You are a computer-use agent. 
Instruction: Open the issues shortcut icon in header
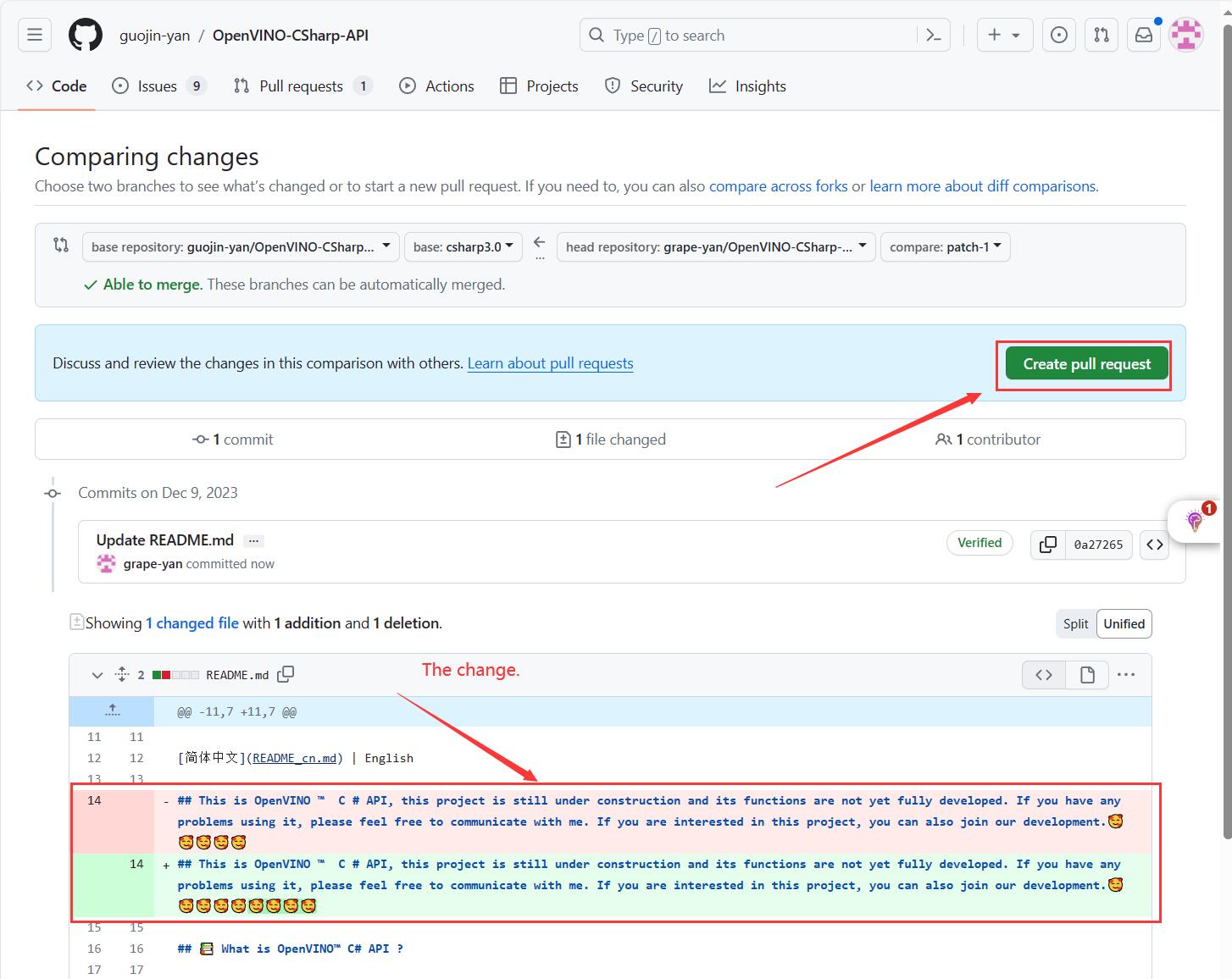coord(1059,35)
